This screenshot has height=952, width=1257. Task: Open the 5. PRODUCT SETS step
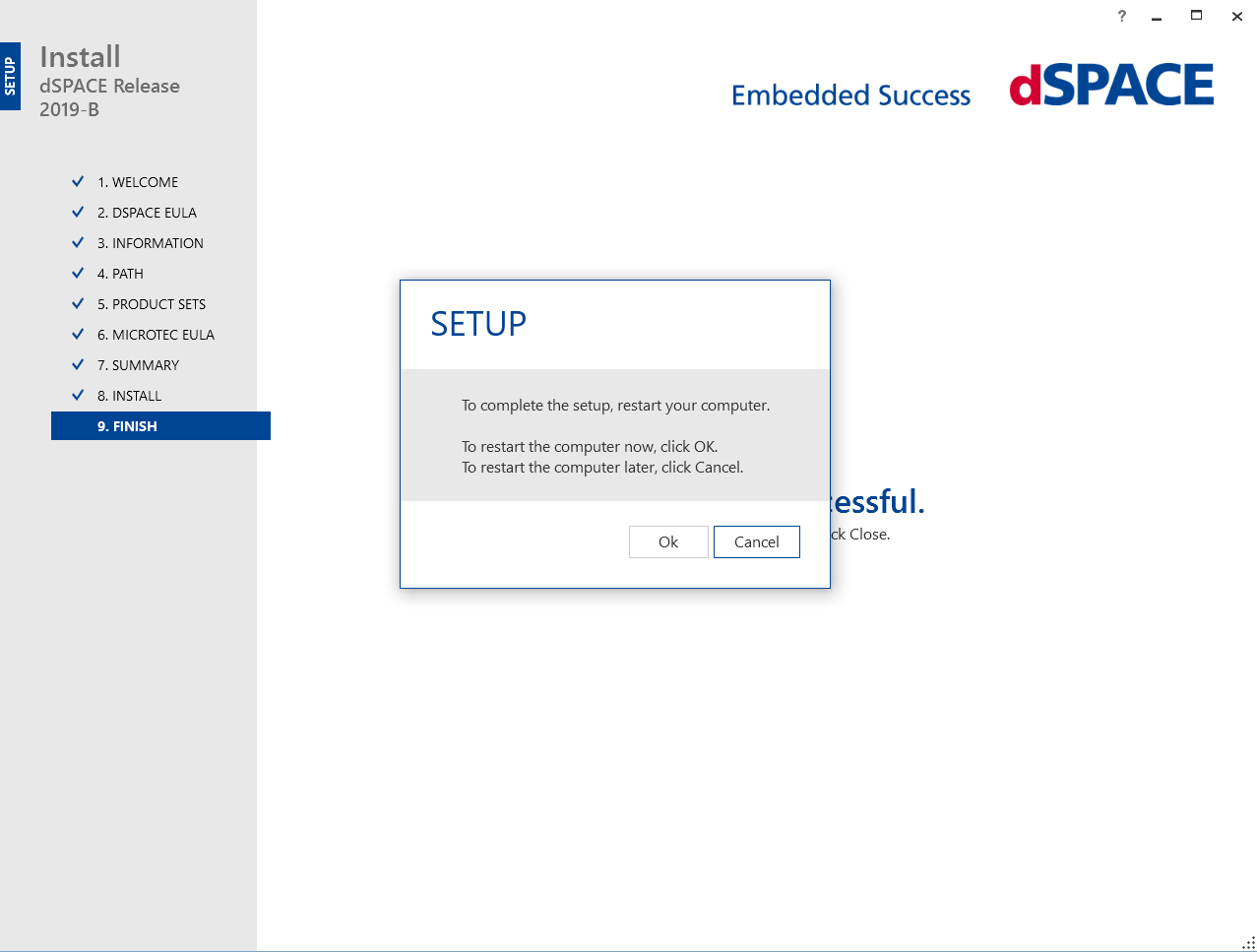[152, 303]
